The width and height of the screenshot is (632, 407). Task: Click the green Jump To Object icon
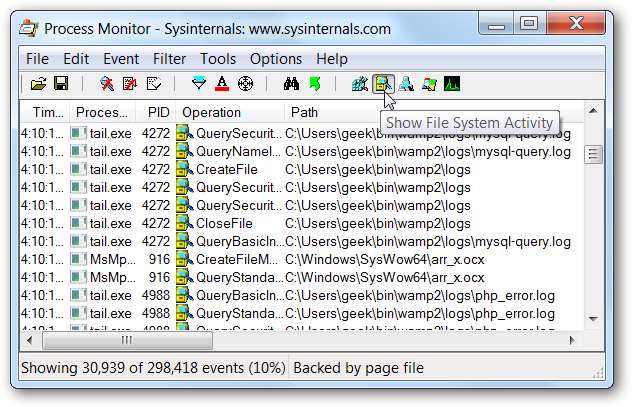point(314,84)
